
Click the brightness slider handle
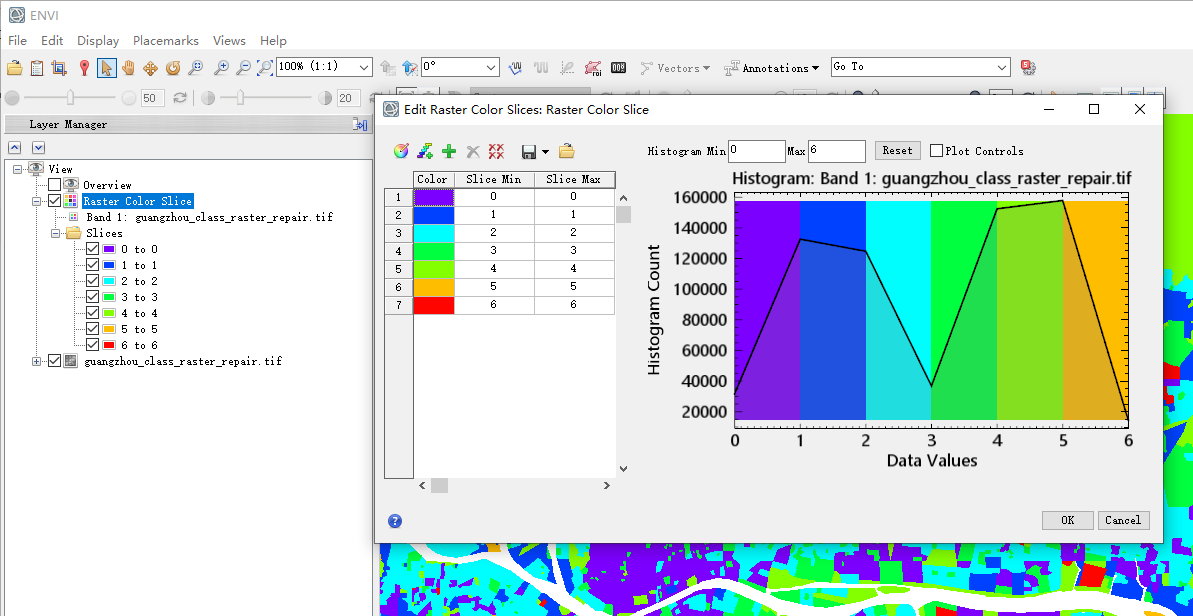pyautogui.click(x=71, y=97)
